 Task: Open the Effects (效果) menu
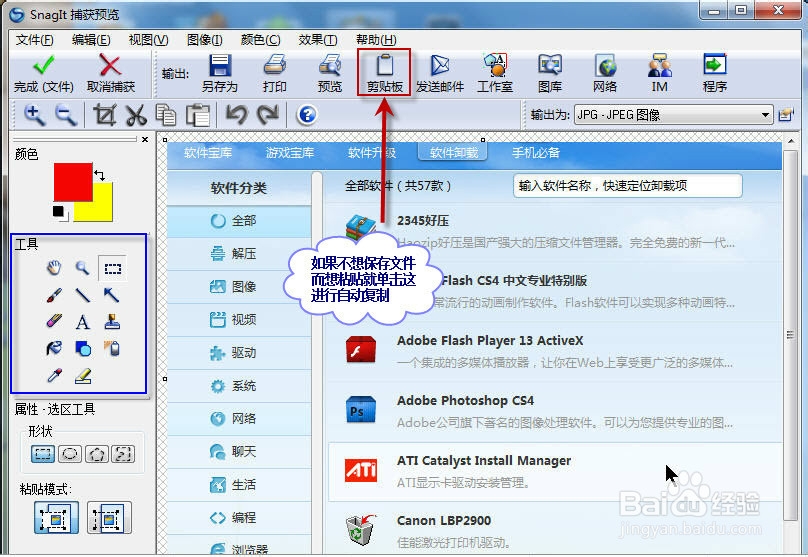click(317, 40)
